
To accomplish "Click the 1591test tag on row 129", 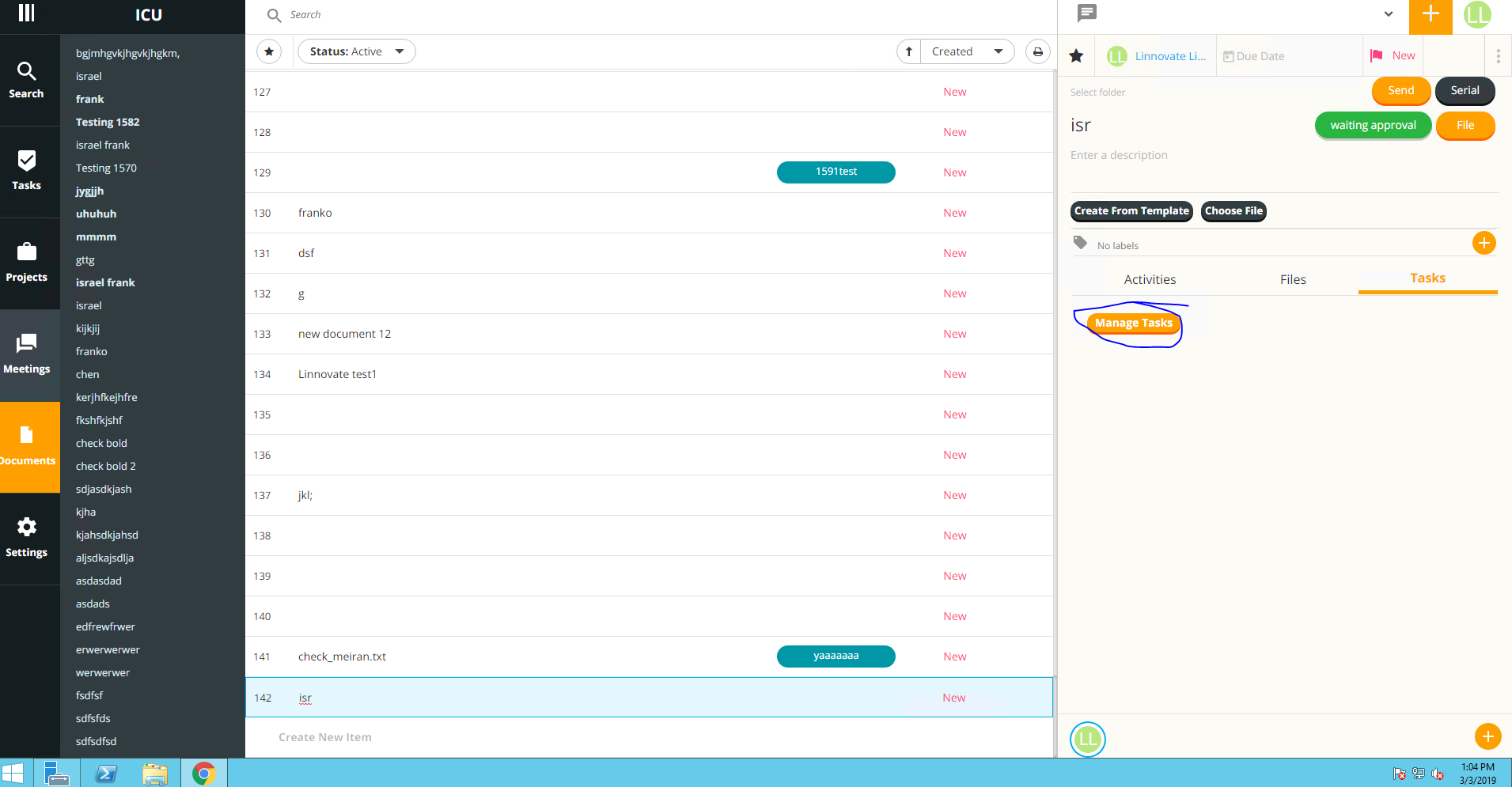I will pos(836,172).
